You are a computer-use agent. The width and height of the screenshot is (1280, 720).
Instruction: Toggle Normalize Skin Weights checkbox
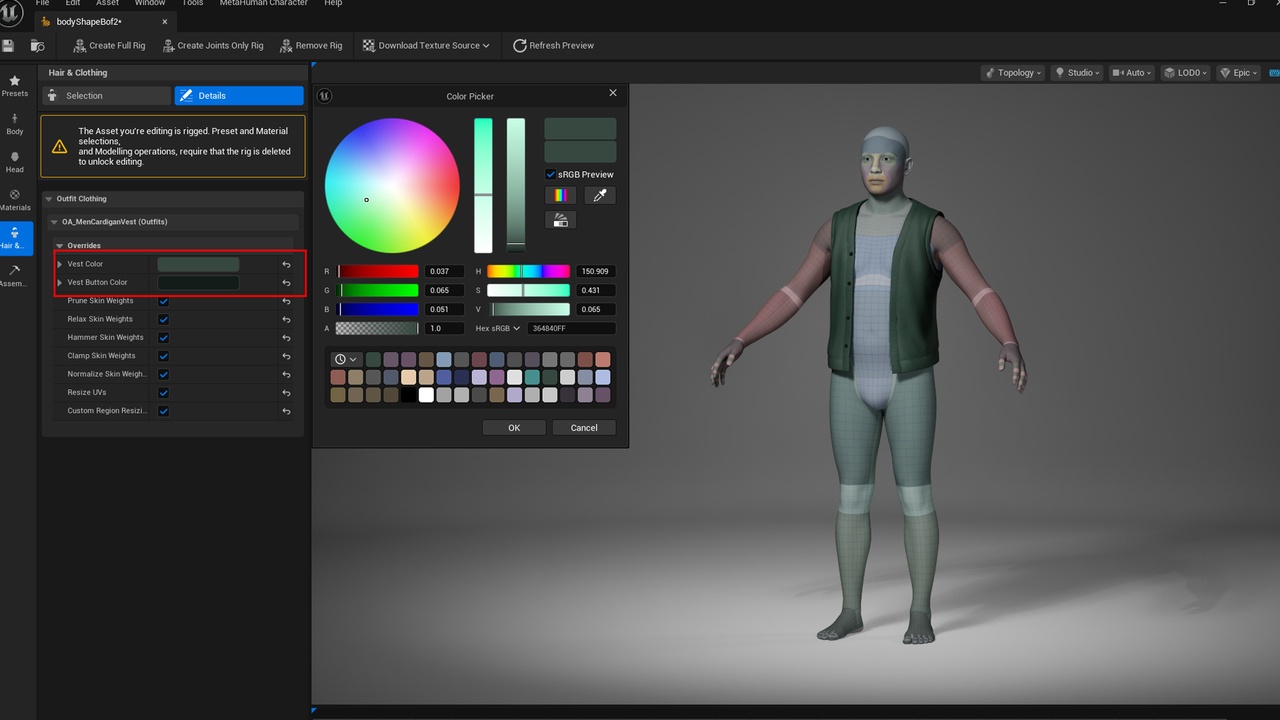coord(163,375)
